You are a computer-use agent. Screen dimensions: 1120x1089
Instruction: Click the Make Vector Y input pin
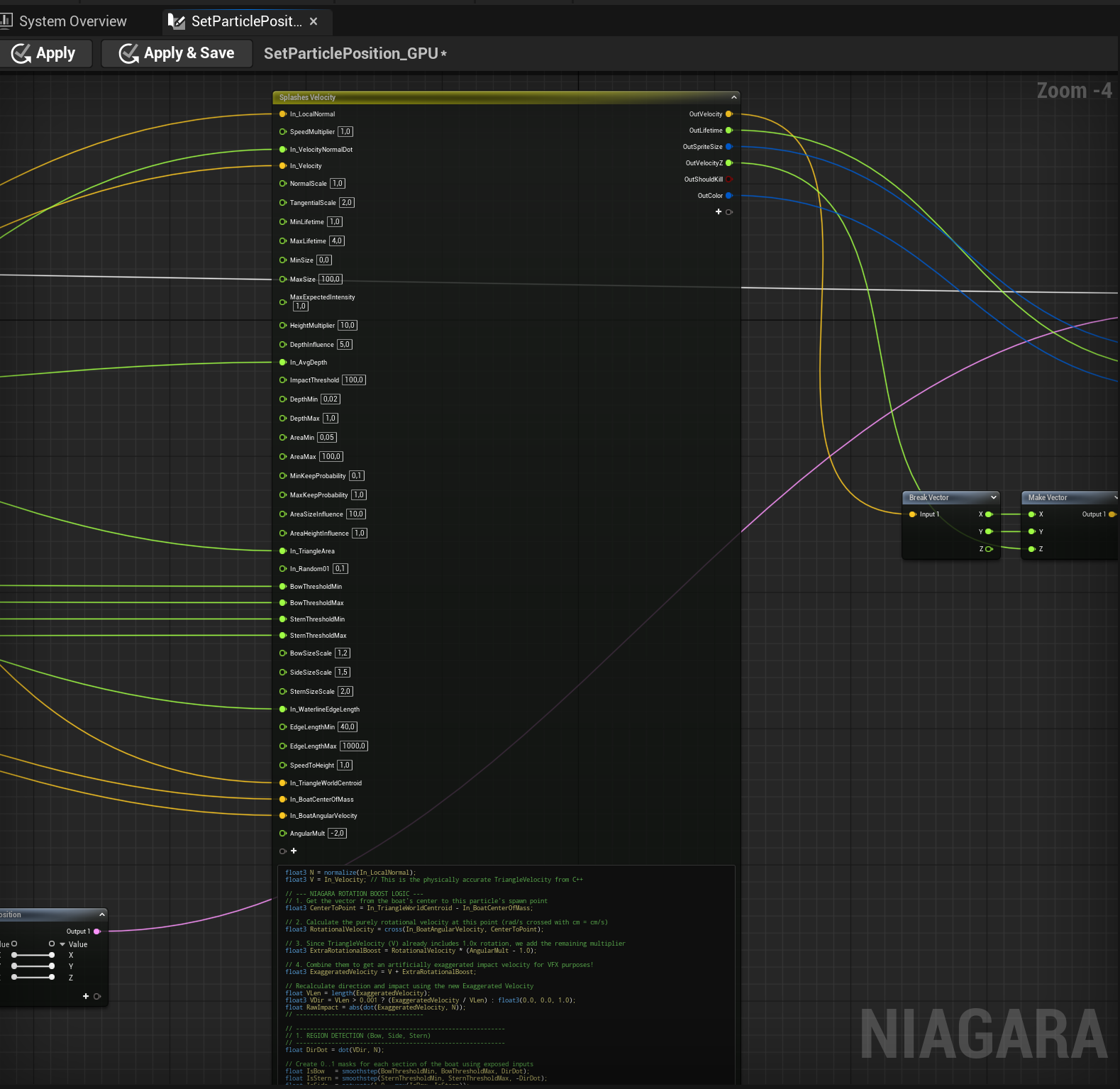coord(1032,531)
